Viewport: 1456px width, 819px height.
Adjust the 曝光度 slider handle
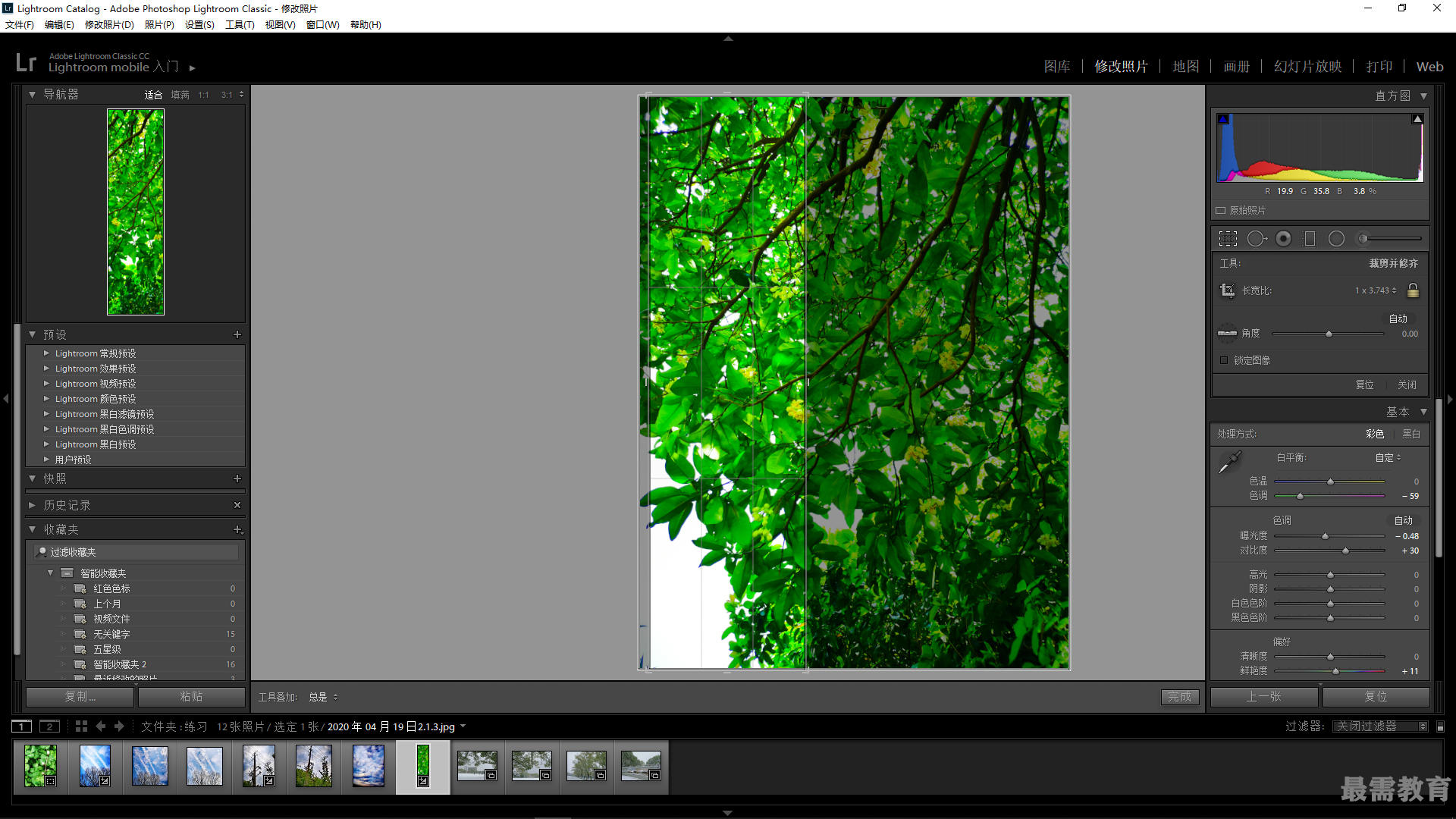(1325, 536)
